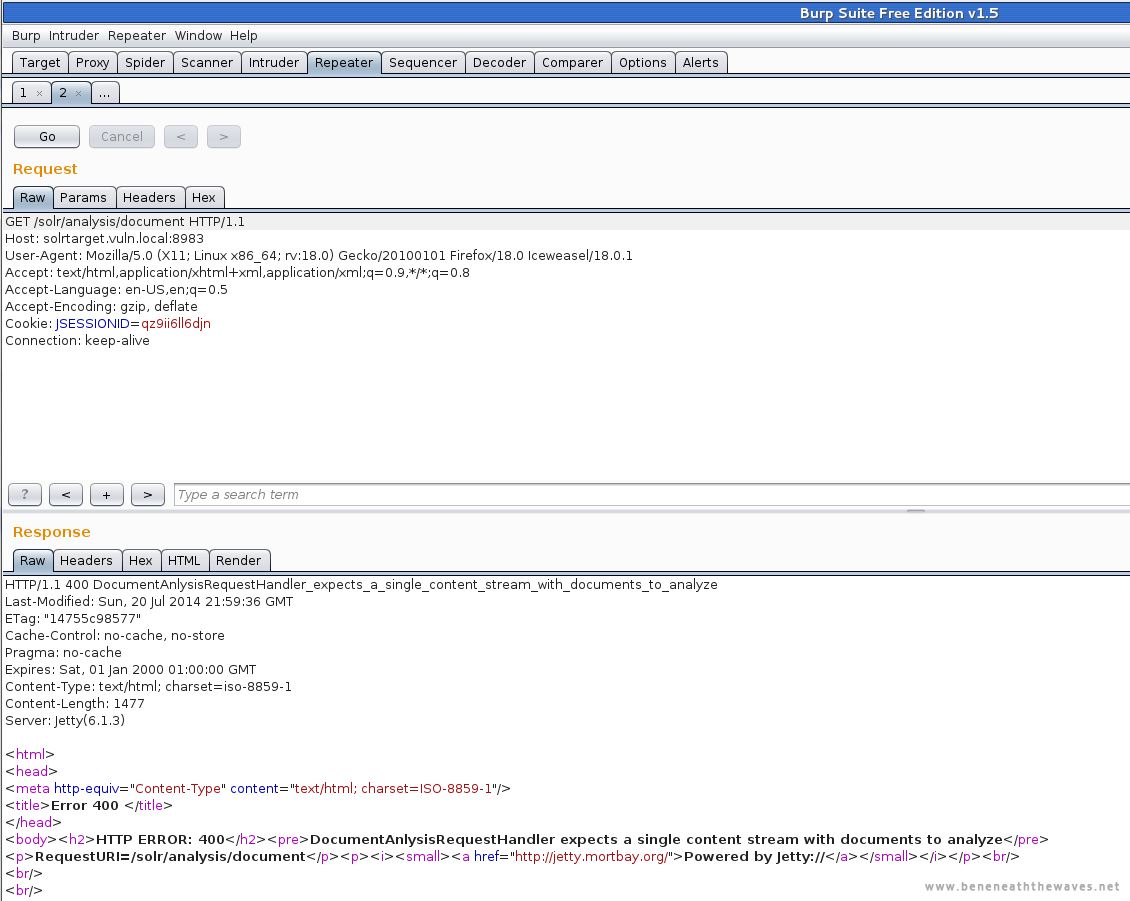Screen dimensions: 1130x901
Task: Click the ETag response header
Action: click(x=73, y=618)
